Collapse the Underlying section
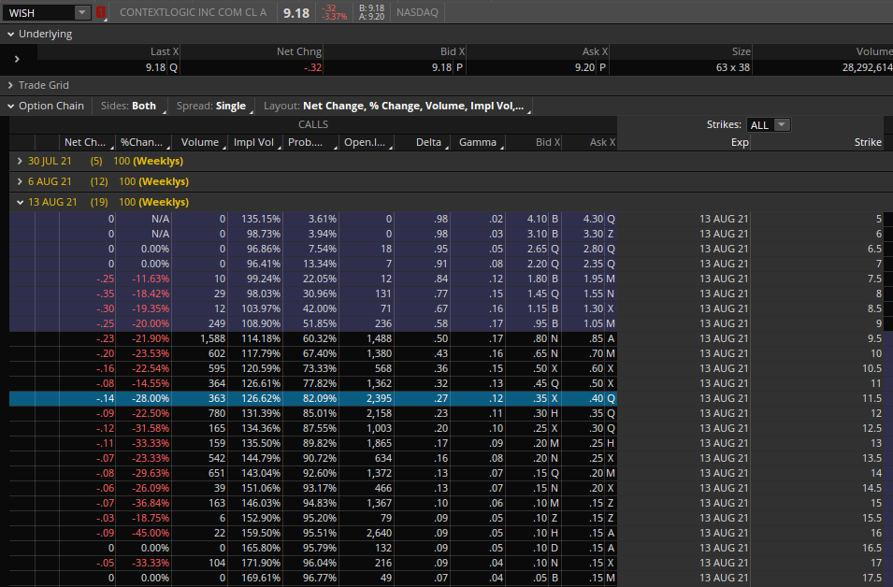Viewport: 893px width, 587px height. pos(10,34)
